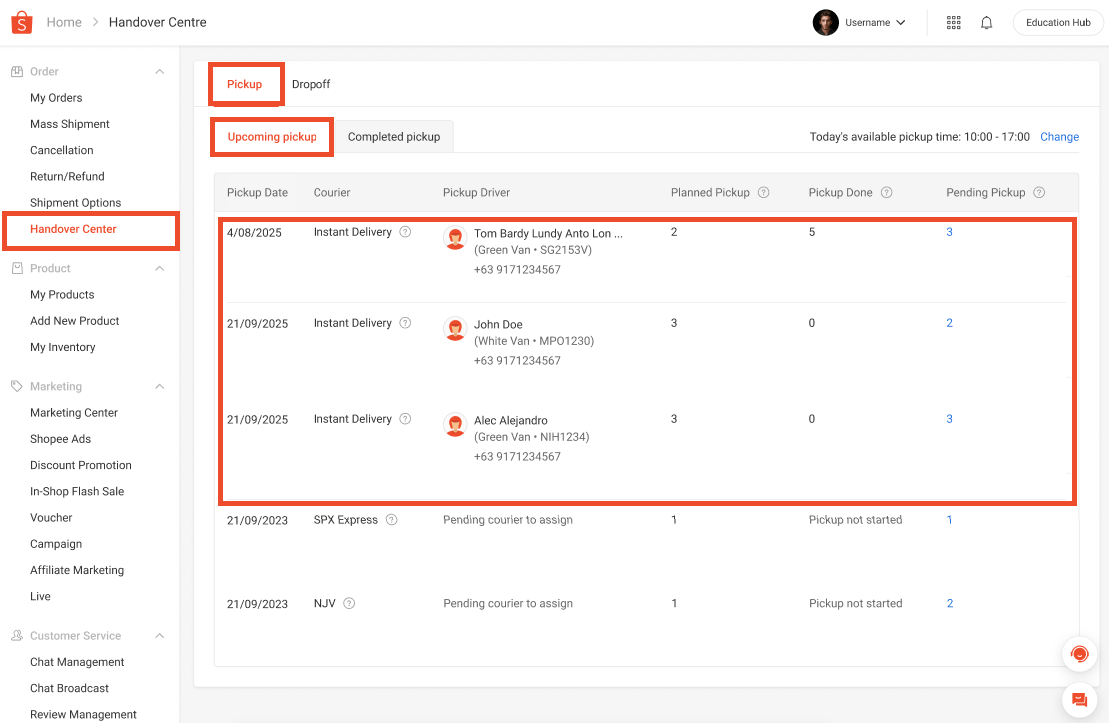Open the apps grid menu icon
The width and height of the screenshot is (1109, 723).
click(x=953, y=23)
